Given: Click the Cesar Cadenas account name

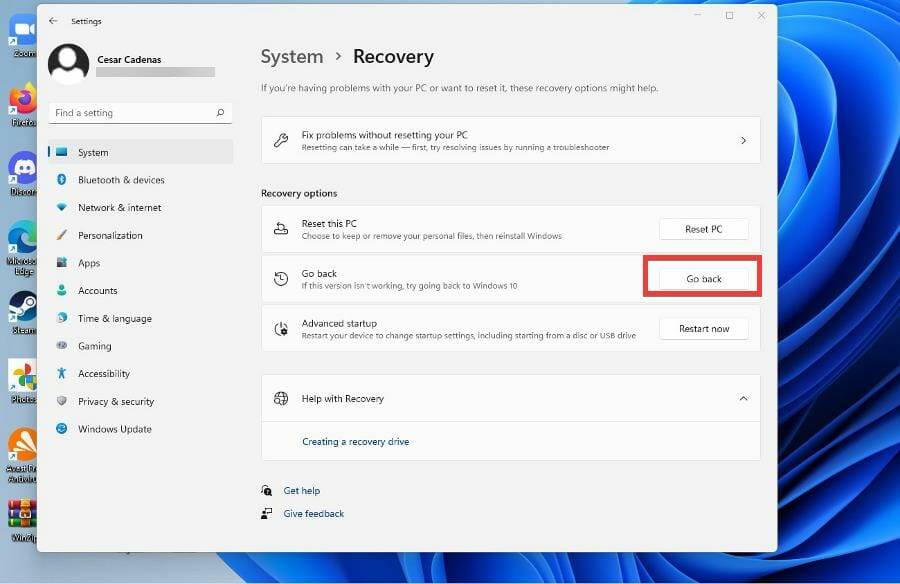Looking at the screenshot, I should (129, 59).
